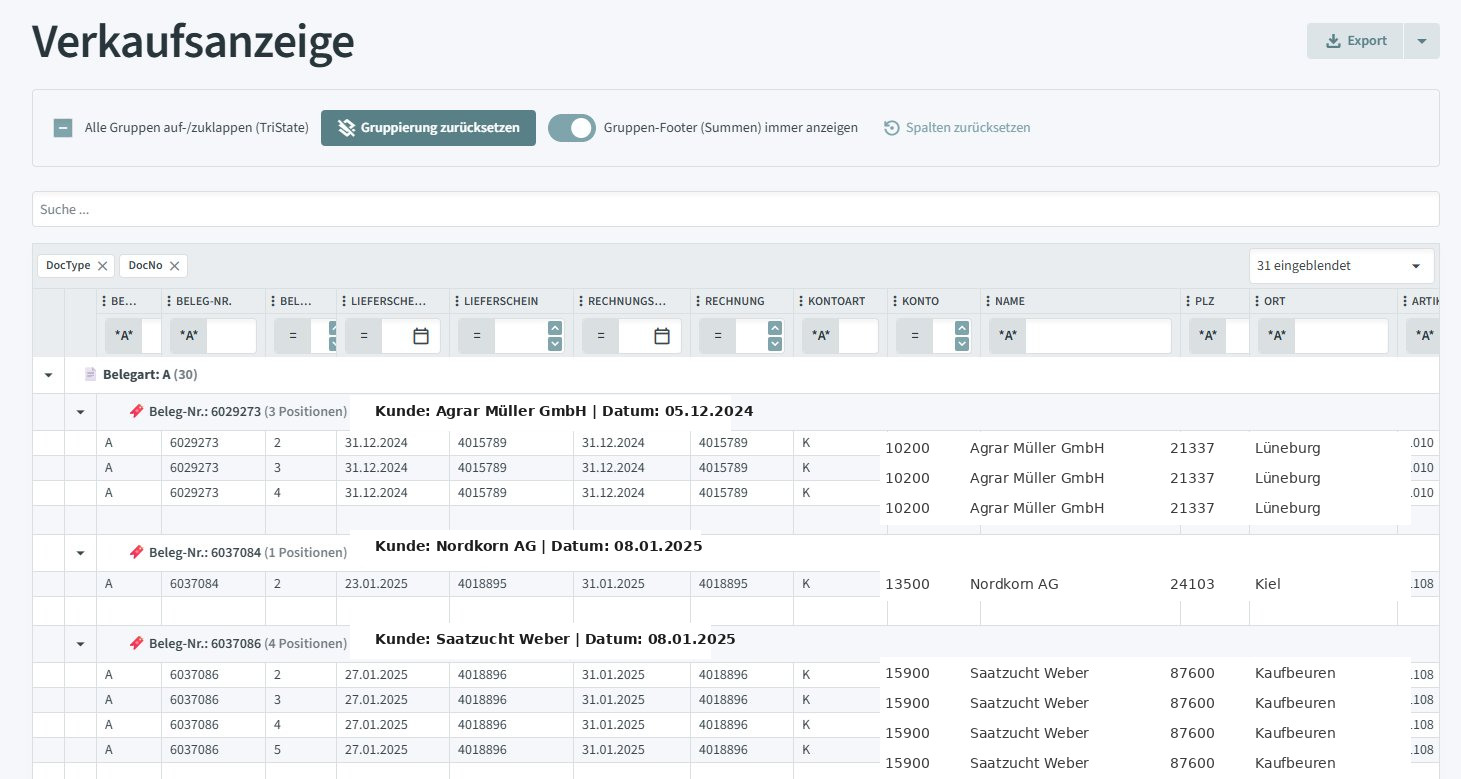Open the calendar picker in the LIEFERSCHEIN date filter
This screenshot has height=779, width=1461.
pyautogui.click(x=417, y=336)
